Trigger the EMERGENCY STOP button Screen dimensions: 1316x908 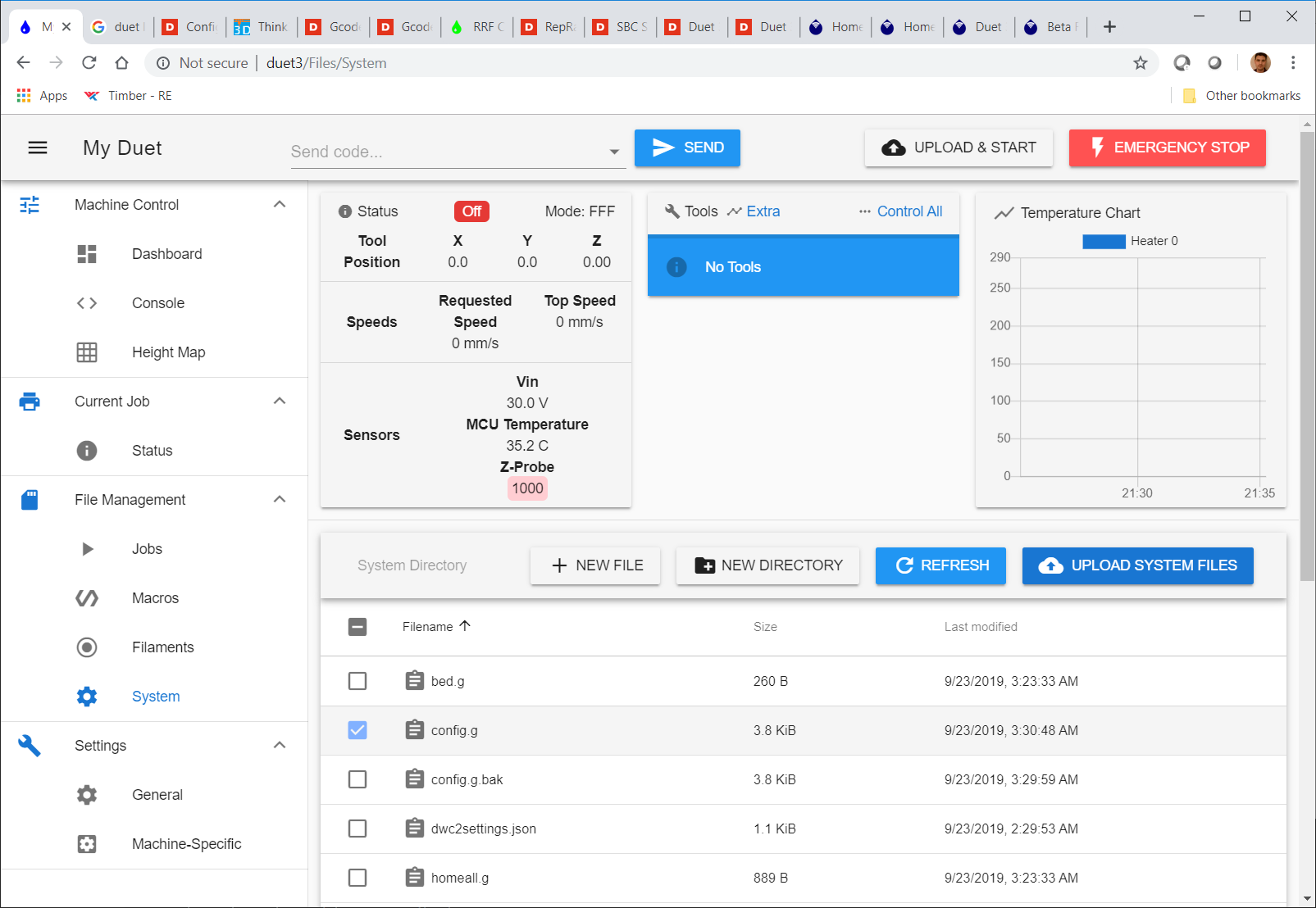point(1168,148)
